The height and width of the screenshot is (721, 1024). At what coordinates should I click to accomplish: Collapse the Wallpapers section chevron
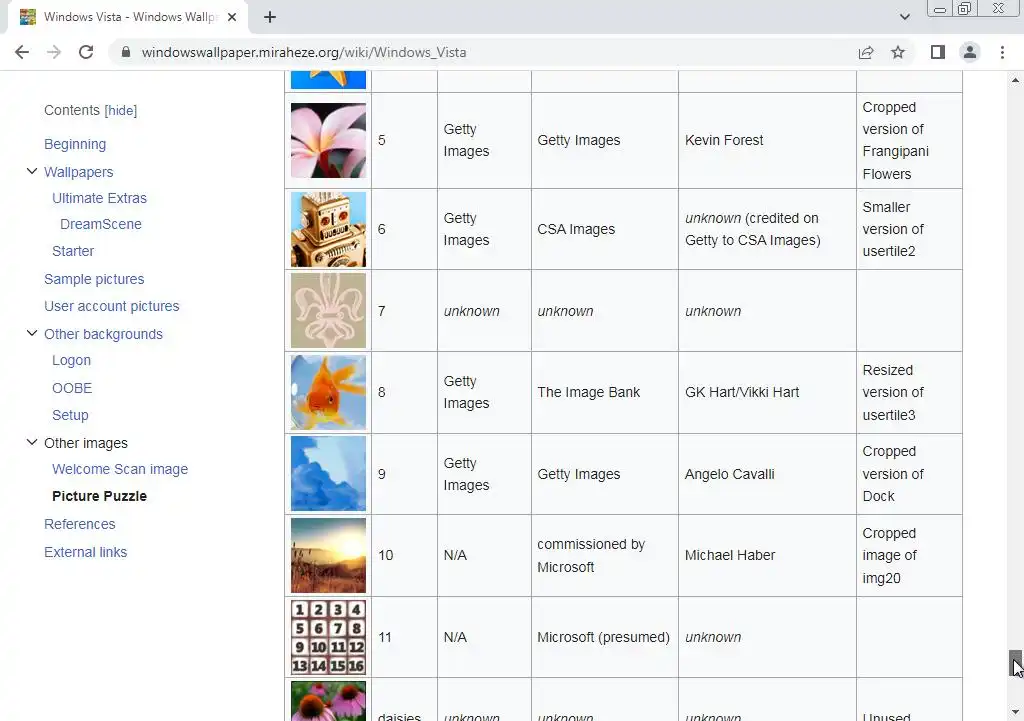tap(31, 171)
